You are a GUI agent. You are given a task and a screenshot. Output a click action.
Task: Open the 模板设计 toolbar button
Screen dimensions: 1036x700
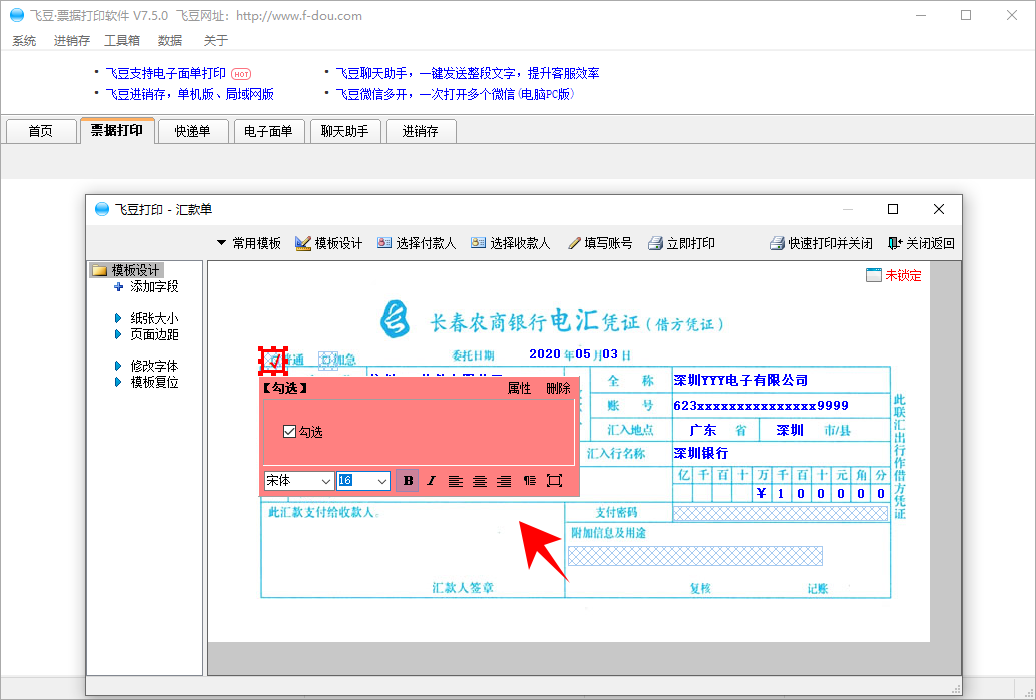coord(328,243)
